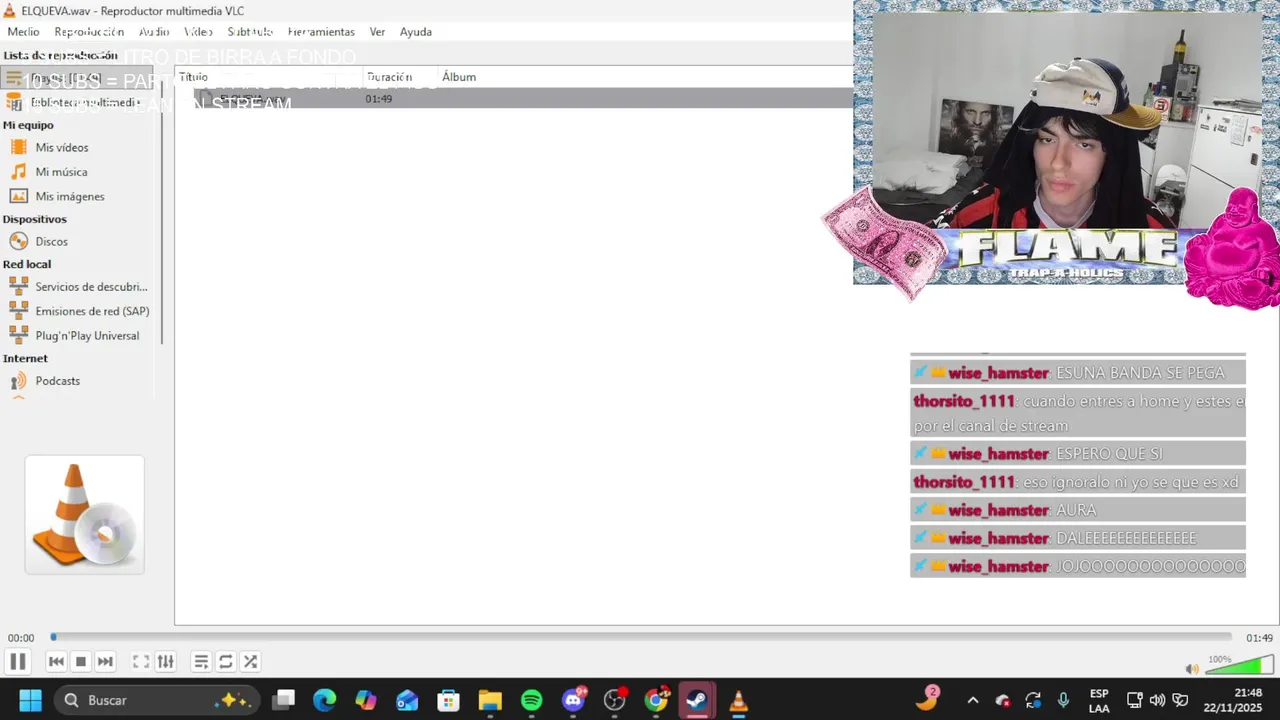Image resolution: width=1280 pixels, height=720 pixels.
Task: Open the Medio menu
Action: 23,32
